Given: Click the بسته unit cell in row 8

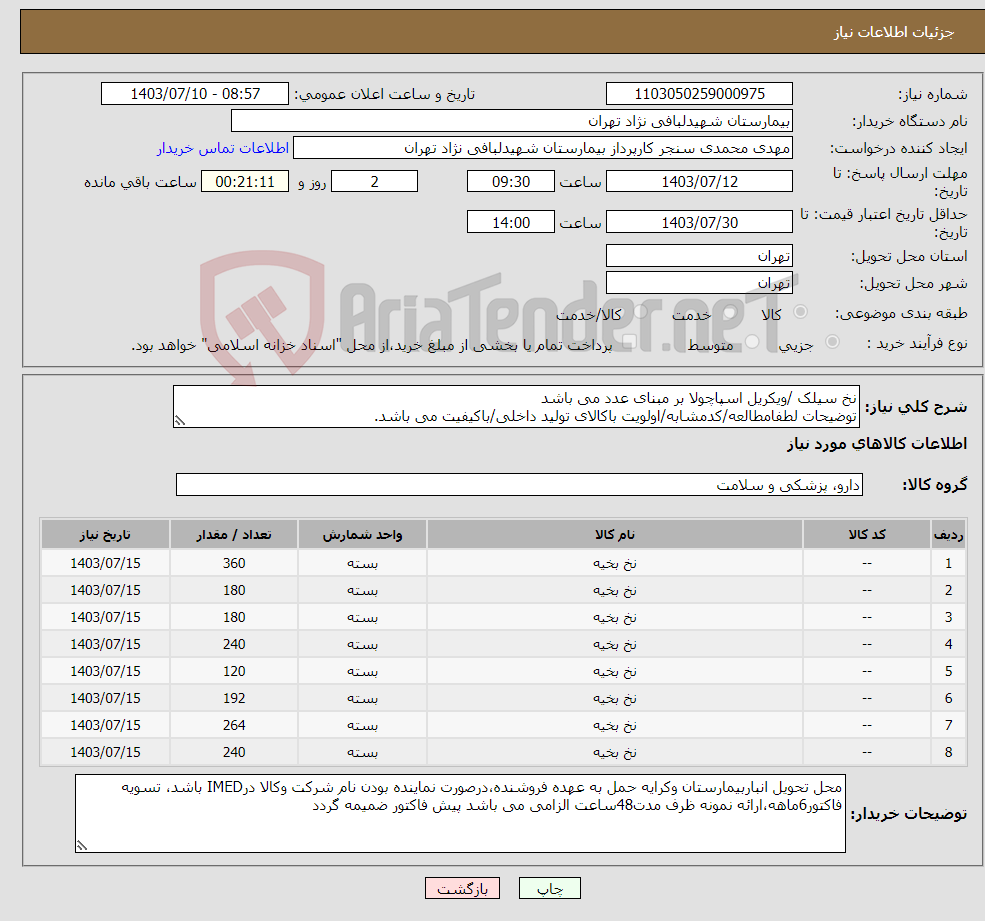Looking at the screenshot, I should tap(362, 753).
